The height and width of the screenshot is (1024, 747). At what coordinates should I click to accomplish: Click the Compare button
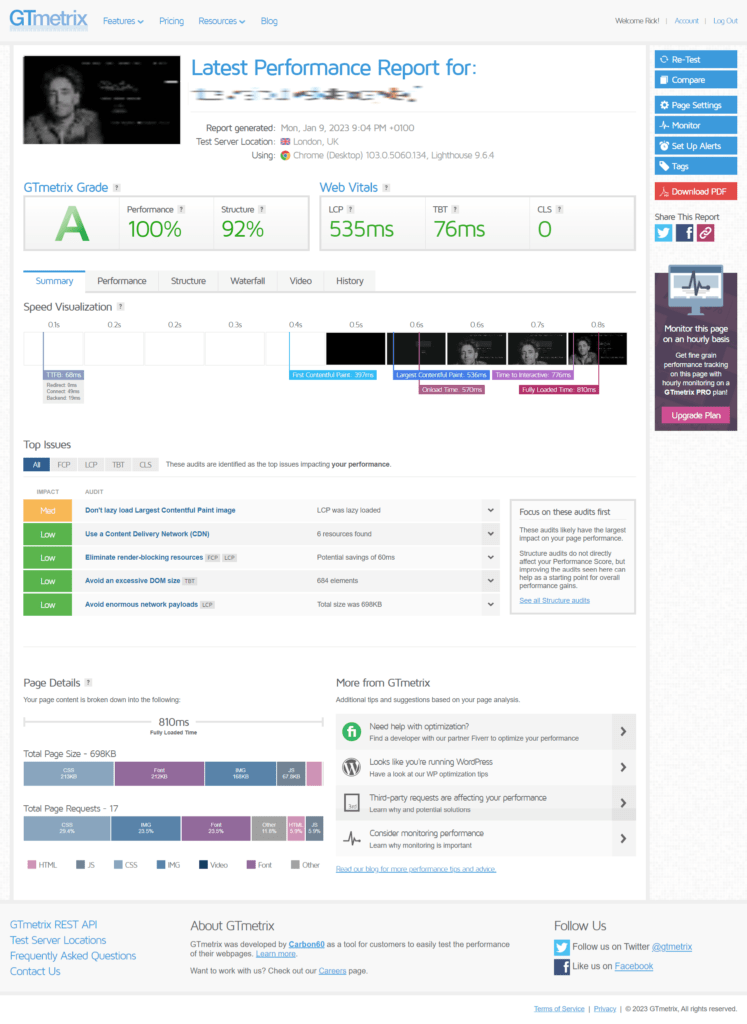click(696, 80)
